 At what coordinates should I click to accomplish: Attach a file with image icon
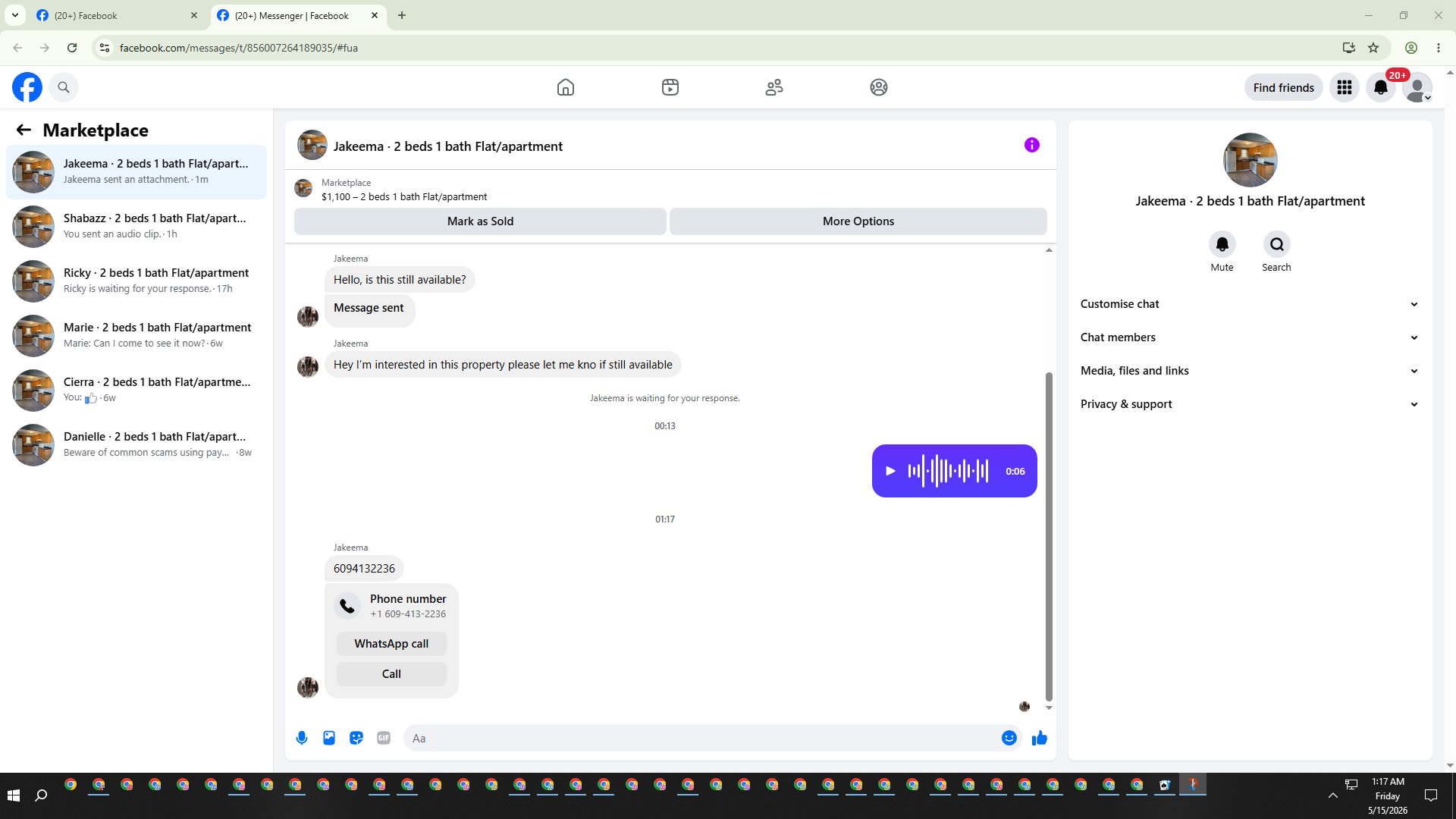pyautogui.click(x=329, y=738)
